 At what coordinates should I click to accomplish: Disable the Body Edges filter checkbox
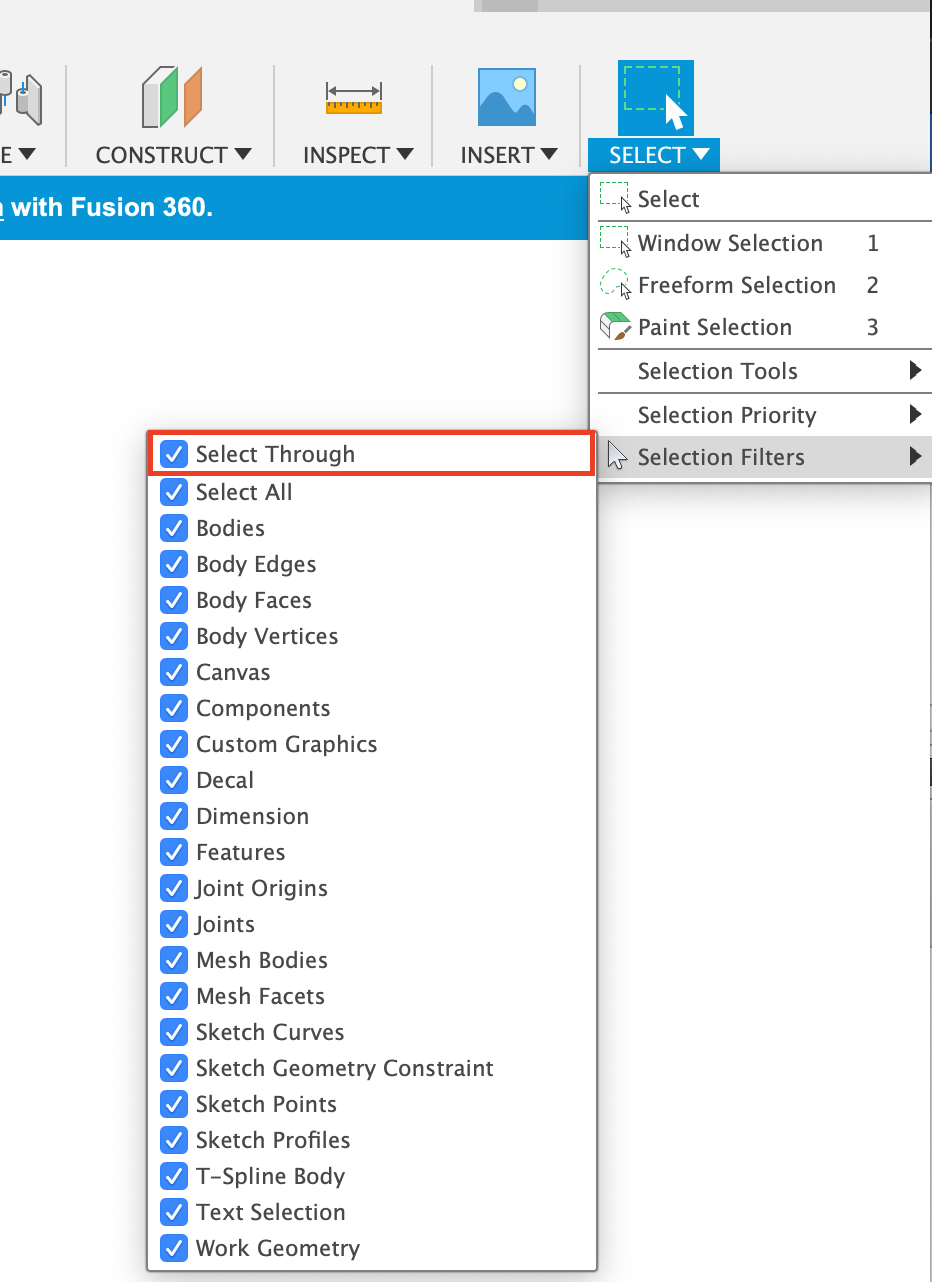click(x=174, y=564)
